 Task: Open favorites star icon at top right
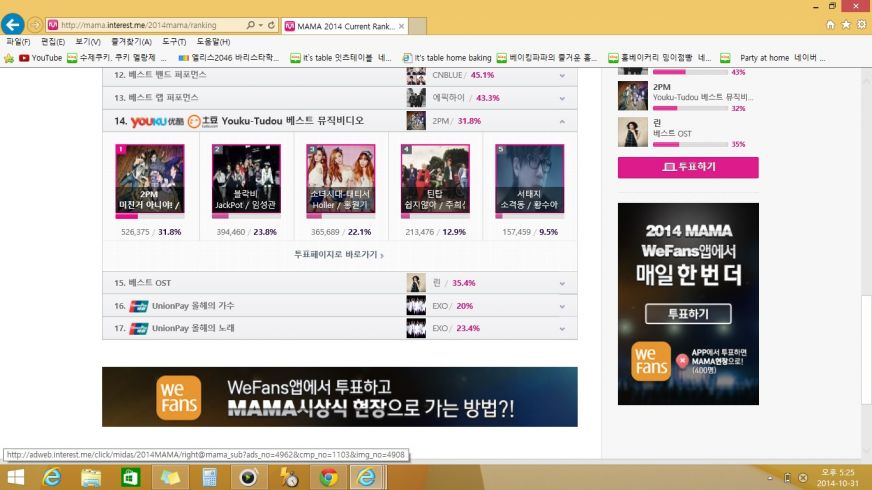pos(846,24)
